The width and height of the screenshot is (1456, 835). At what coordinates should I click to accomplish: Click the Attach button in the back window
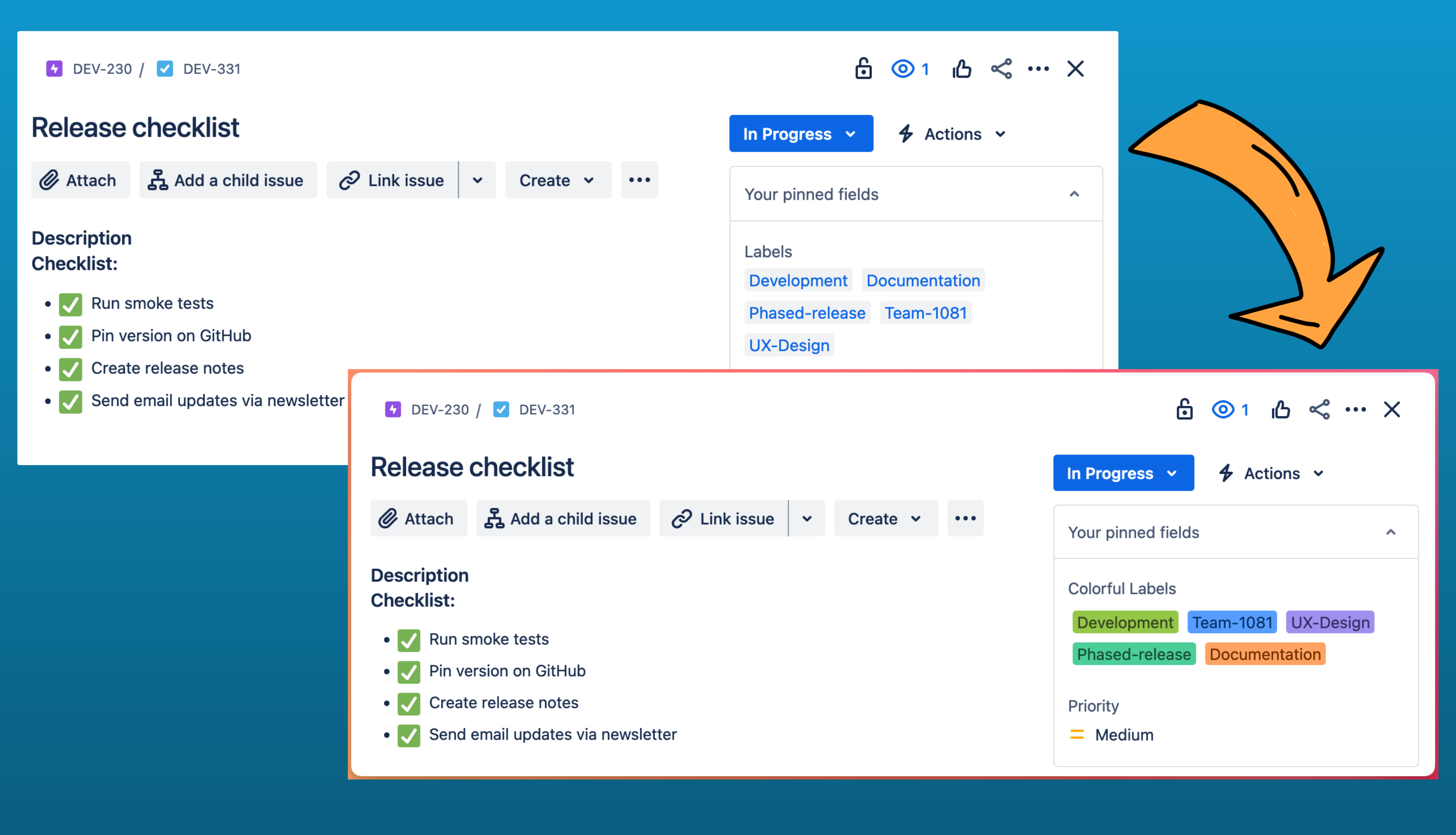(81, 180)
